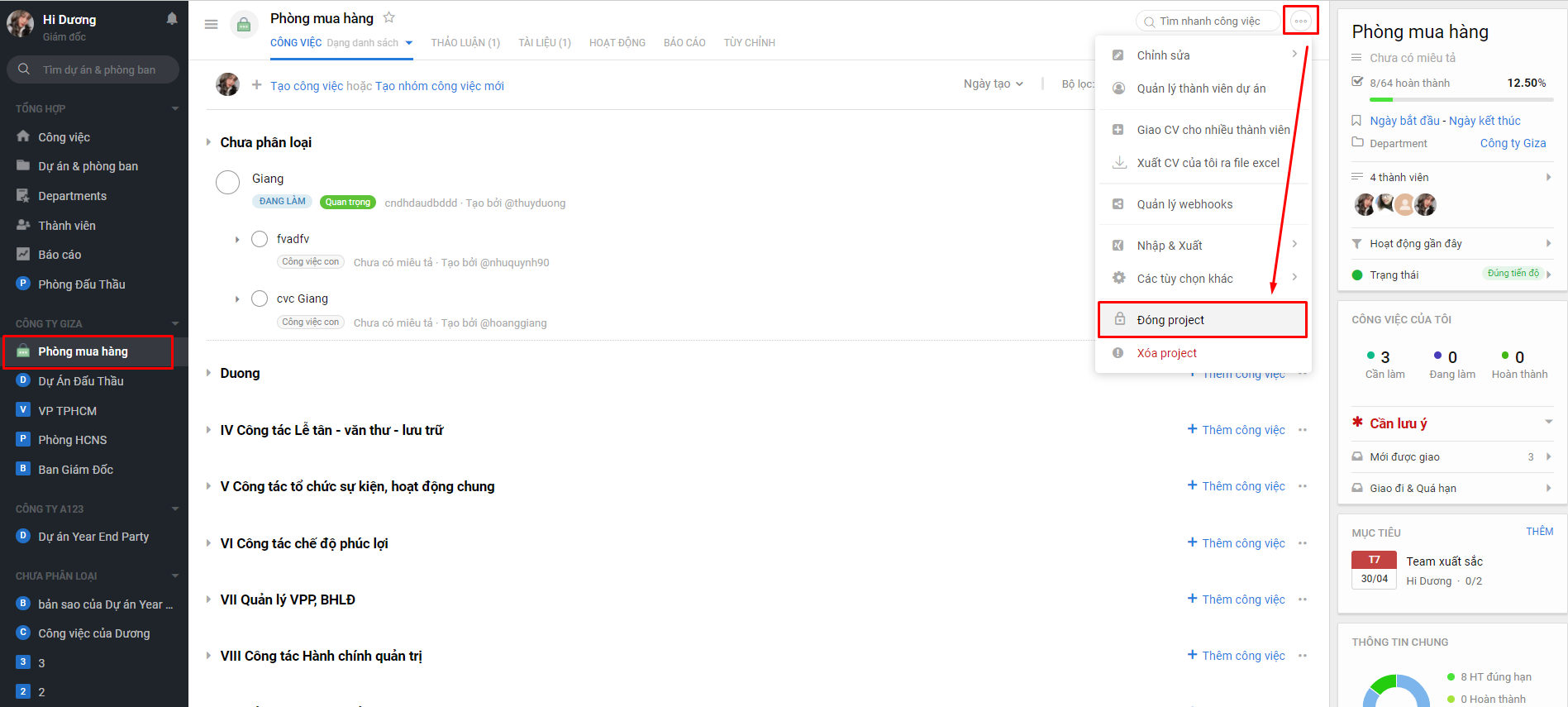This screenshot has width=1568, height=707.
Task: Switch to the TÀI LIỆU (1) tab
Action: [x=545, y=43]
